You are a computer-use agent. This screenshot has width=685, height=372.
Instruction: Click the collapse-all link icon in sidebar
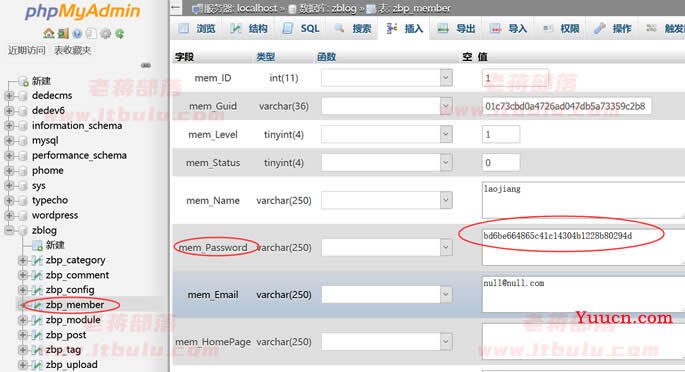click(146, 65)
